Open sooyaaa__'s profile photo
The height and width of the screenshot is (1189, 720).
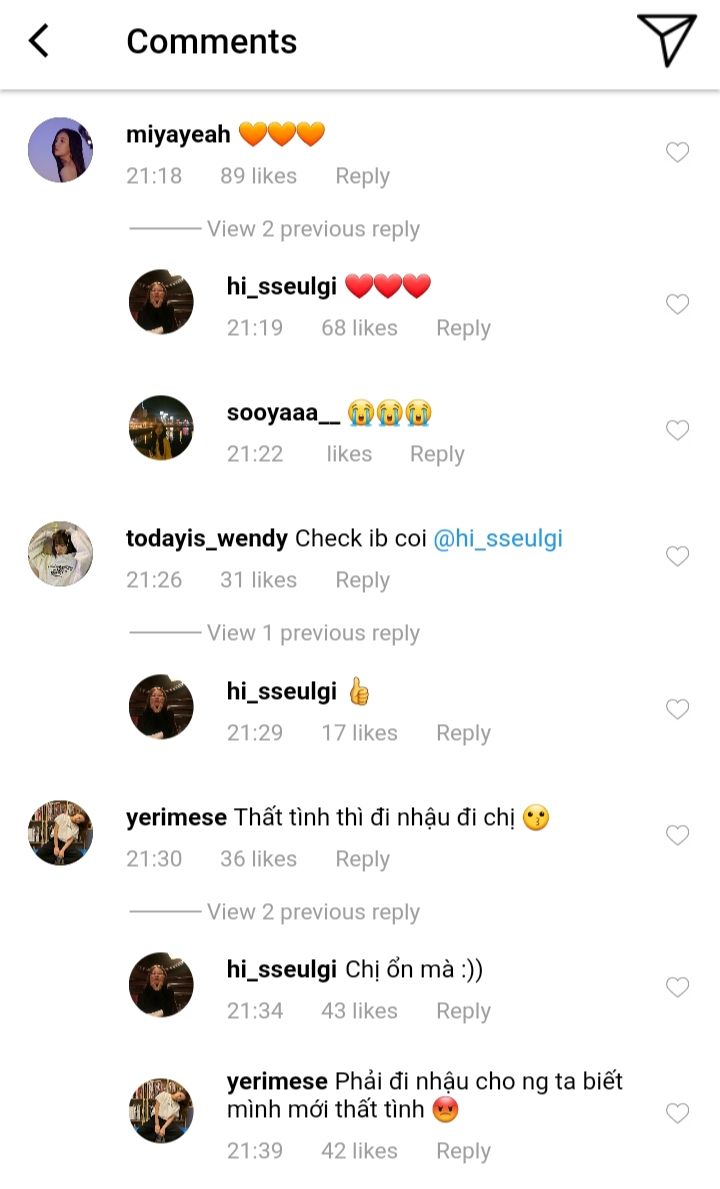pos(161,428)
